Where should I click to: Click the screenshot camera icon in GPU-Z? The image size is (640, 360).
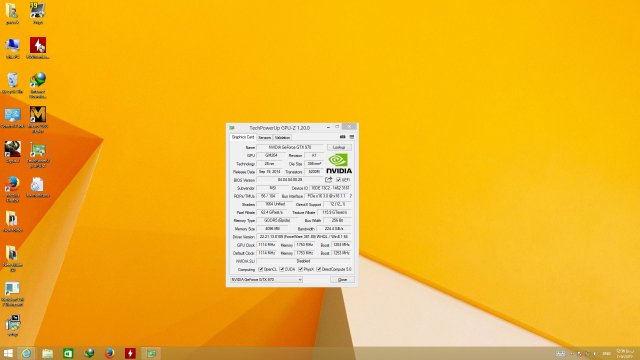(342, 137)
